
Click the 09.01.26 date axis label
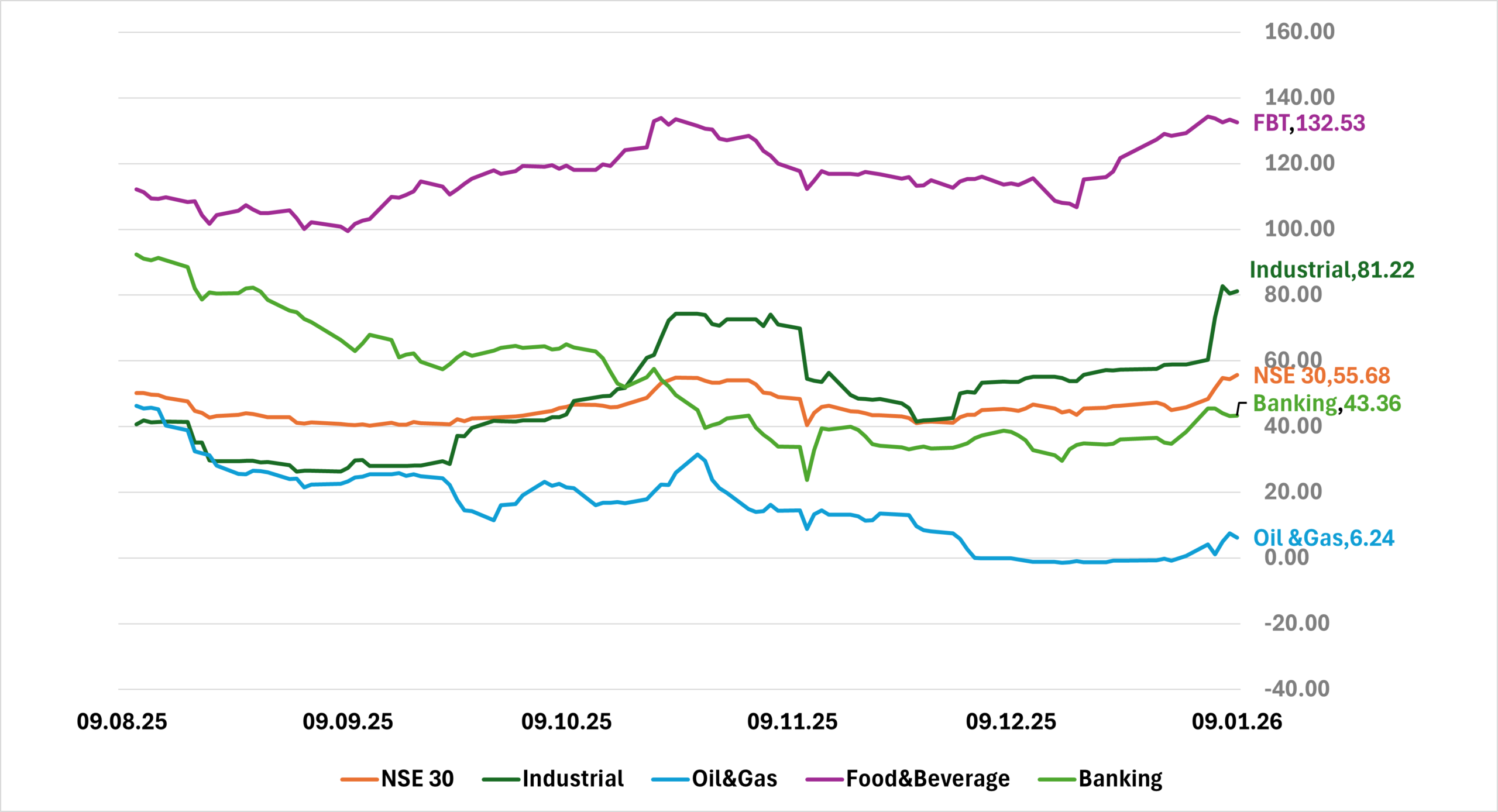tap(1236, 722)
